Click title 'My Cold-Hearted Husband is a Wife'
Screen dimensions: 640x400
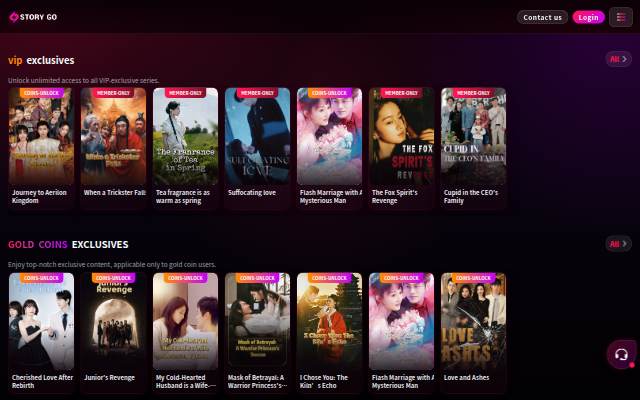click(185, 381)
